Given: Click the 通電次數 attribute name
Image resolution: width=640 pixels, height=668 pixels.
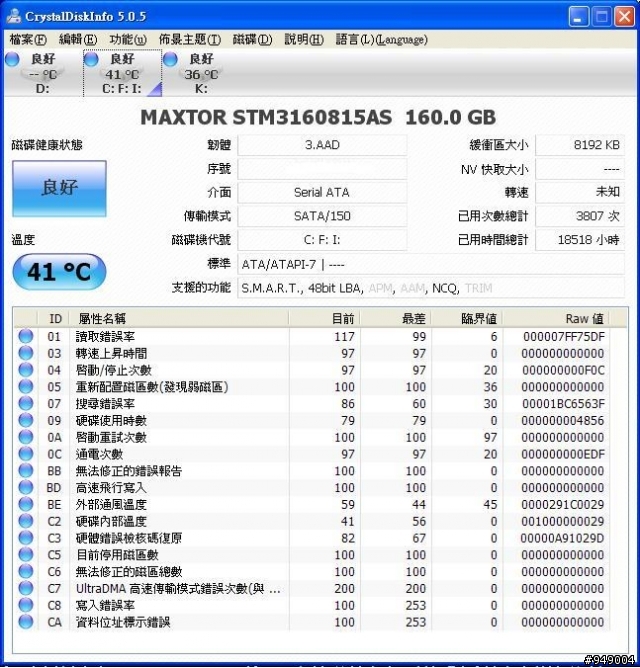Looking at the screenshot, I should (99, 454).
